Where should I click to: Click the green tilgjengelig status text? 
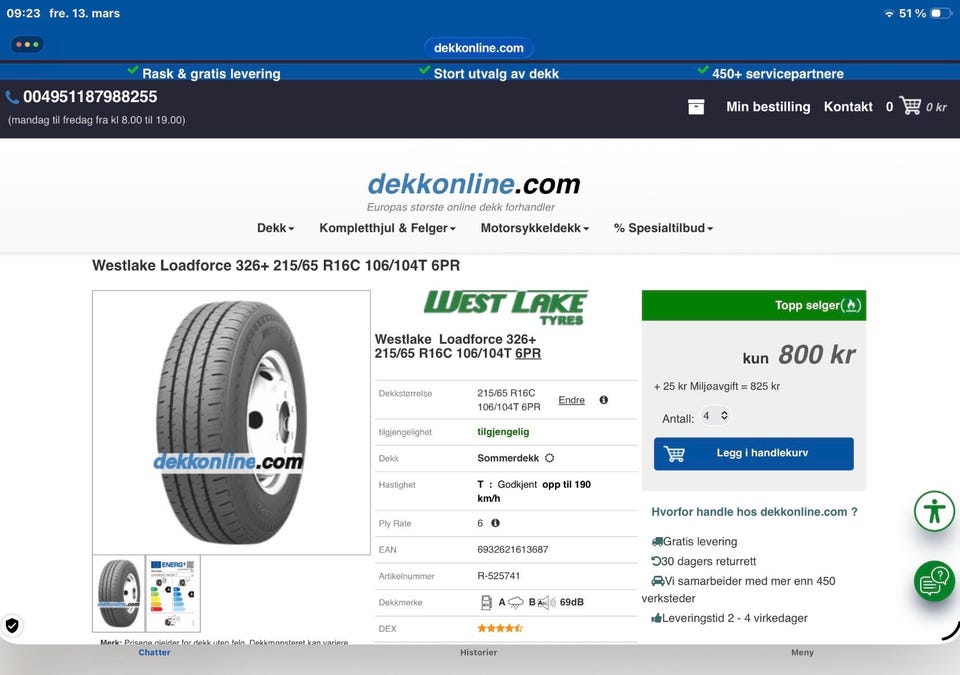tap(503, 432)
